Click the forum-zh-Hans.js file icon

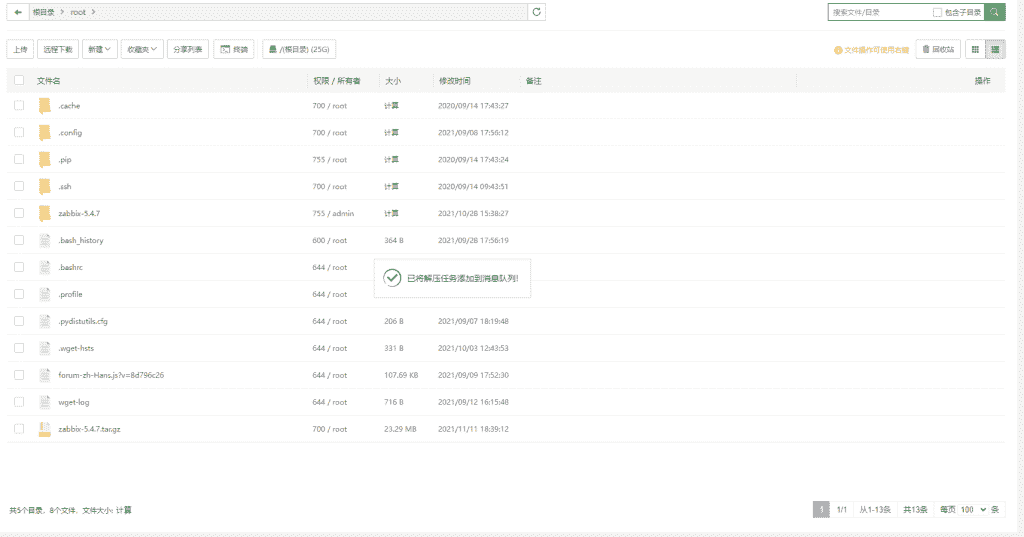[x=44, y=375]
